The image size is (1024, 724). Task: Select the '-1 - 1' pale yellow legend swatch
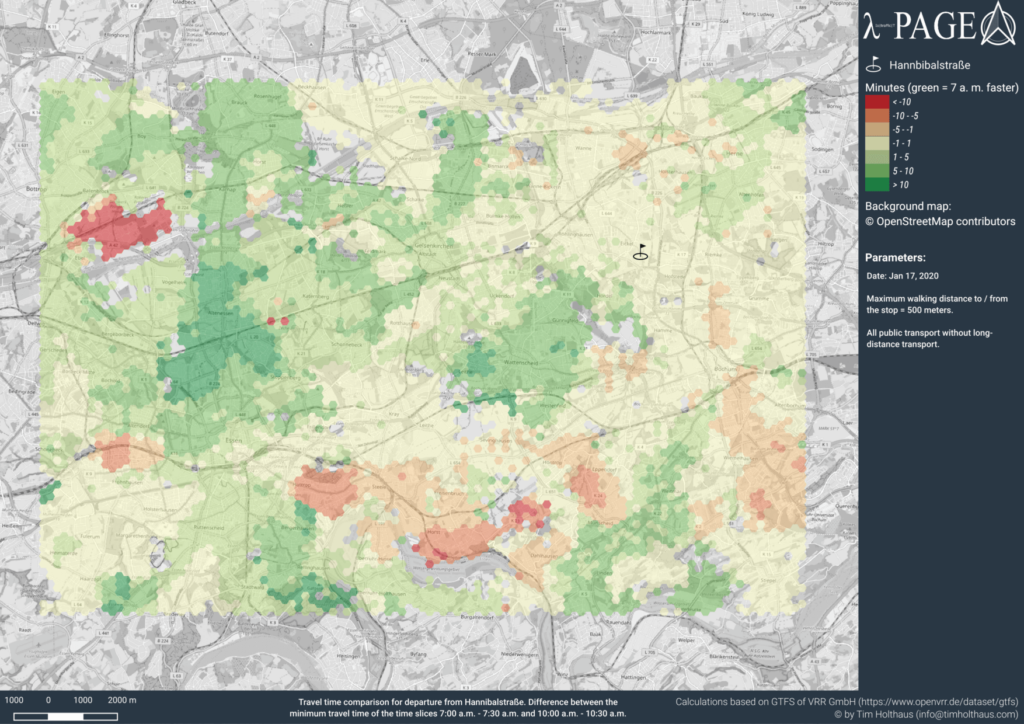(x=877, y=143)
